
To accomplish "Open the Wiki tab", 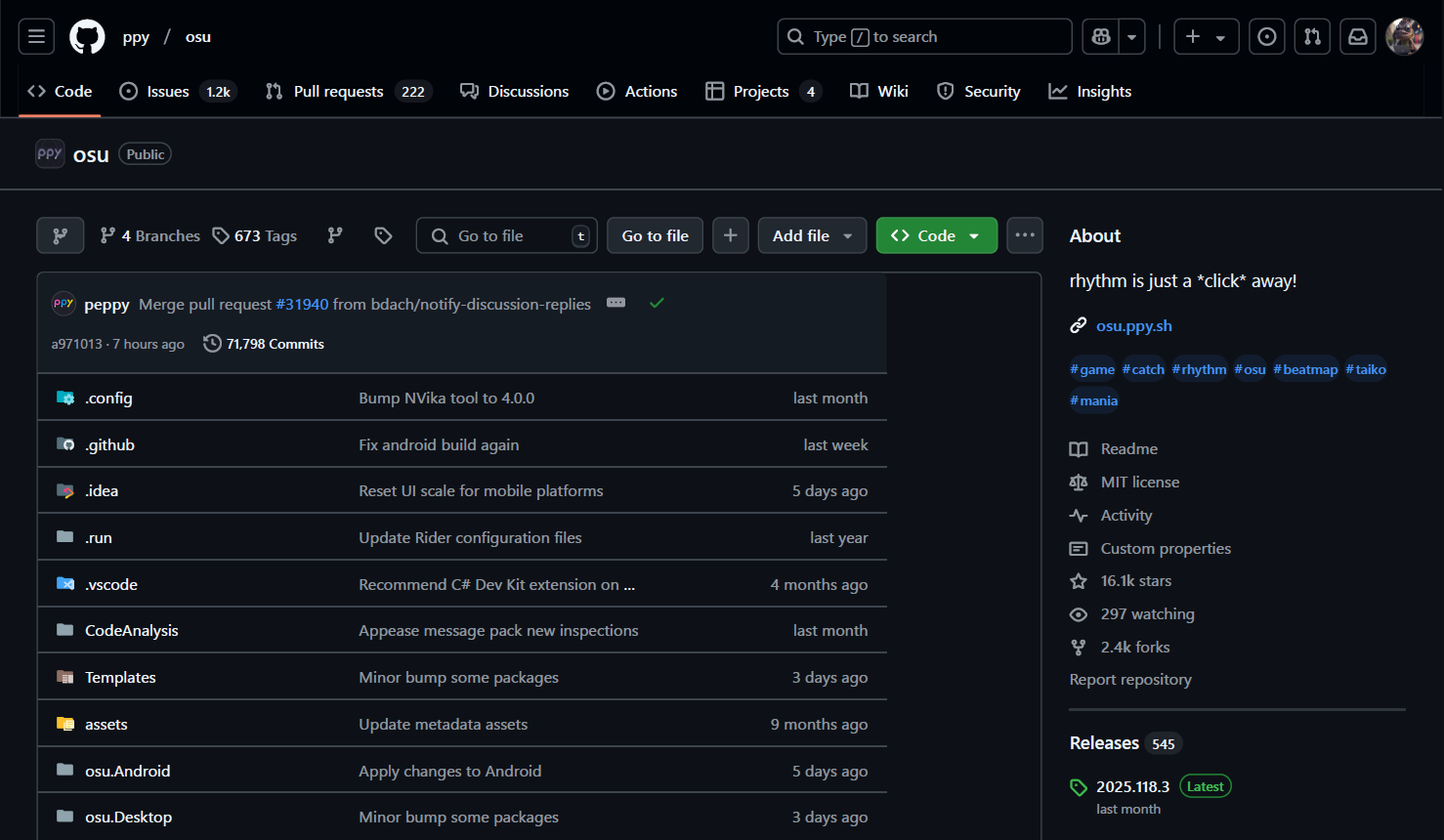I will tap(879, 91).
